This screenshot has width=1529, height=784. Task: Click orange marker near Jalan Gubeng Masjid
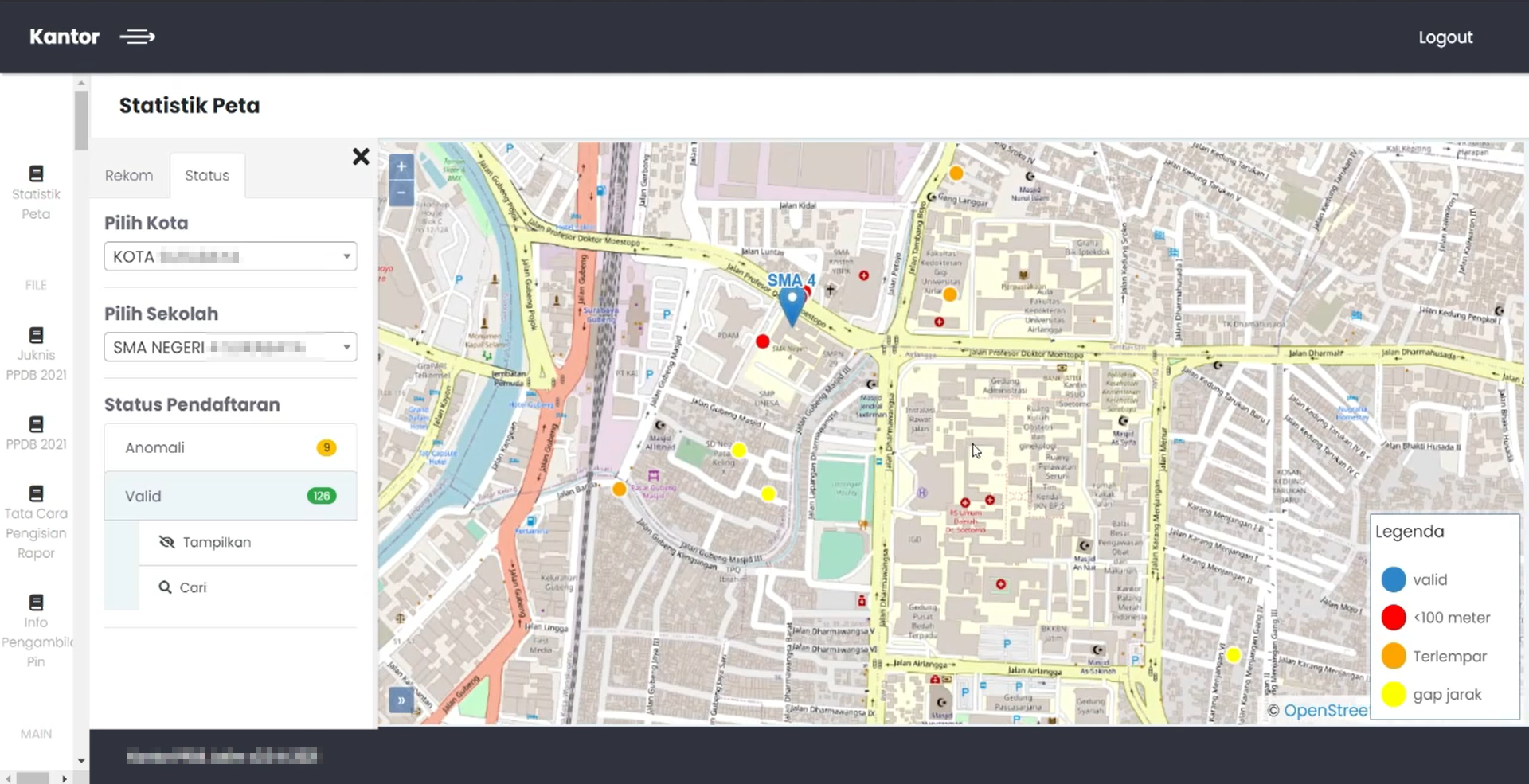(620, 489)
